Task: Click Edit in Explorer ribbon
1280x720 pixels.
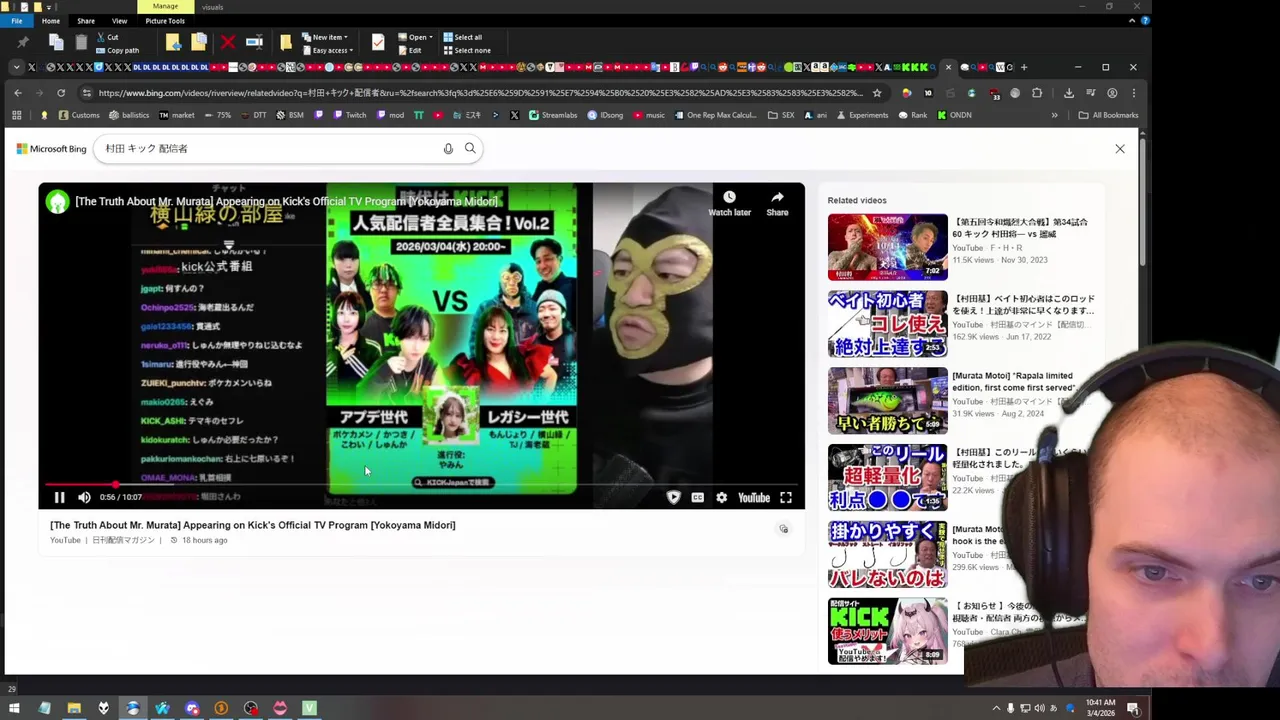Action: [410, 50]
